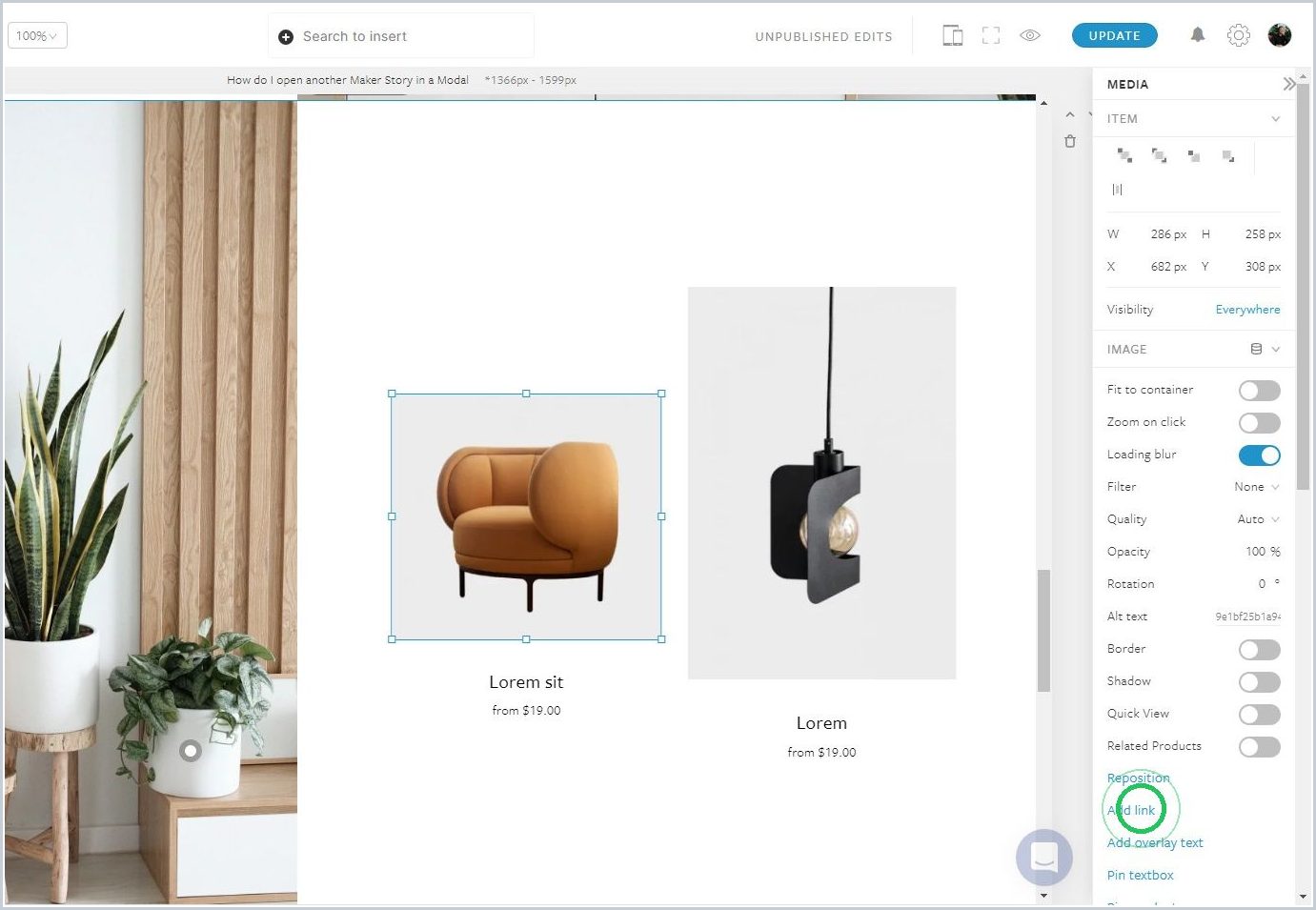Click UNPUBLISHED EDITS label

tap(823, 37)
